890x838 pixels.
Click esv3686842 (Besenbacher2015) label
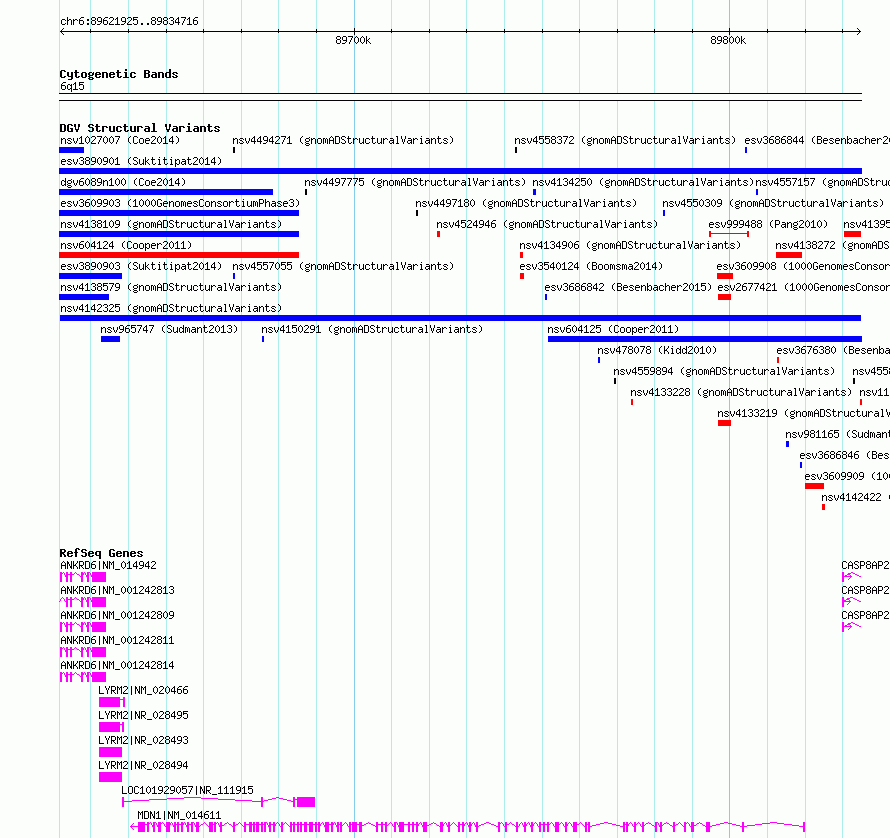[628, 287]
